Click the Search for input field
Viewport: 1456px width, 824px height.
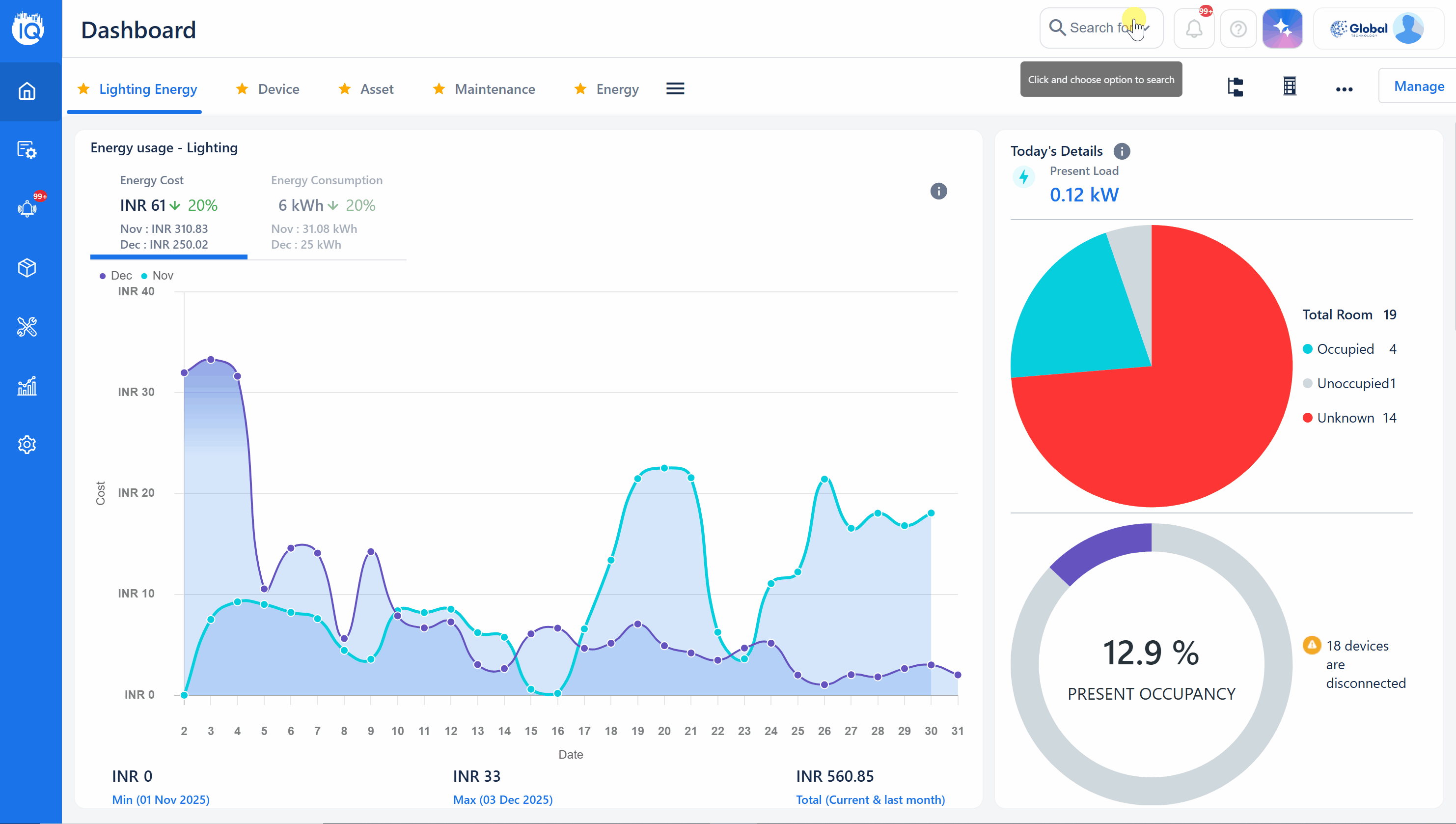1100,28
